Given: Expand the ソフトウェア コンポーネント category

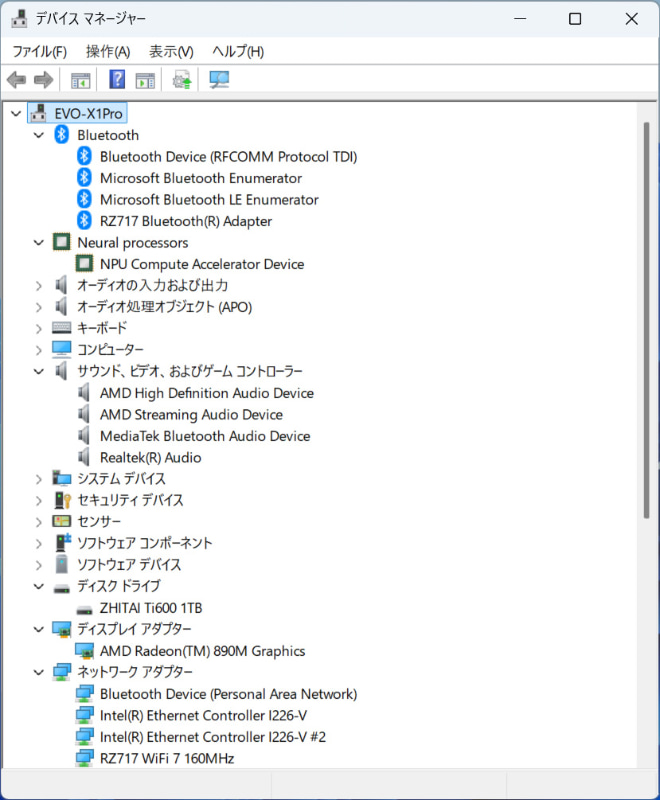Looking at the screenshot, I should pyautogui.click(x=39, y=543).
